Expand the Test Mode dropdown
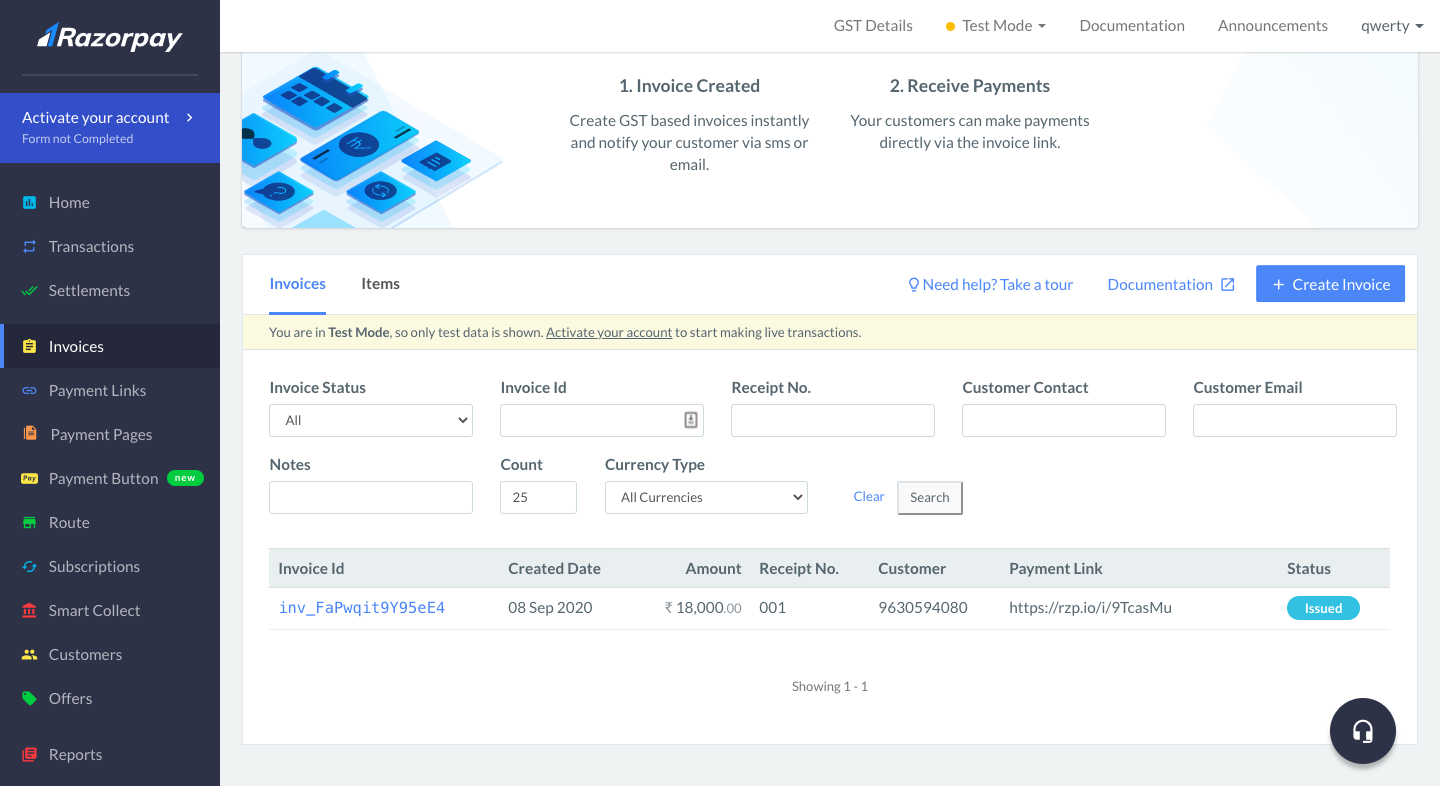 (996, 26)
